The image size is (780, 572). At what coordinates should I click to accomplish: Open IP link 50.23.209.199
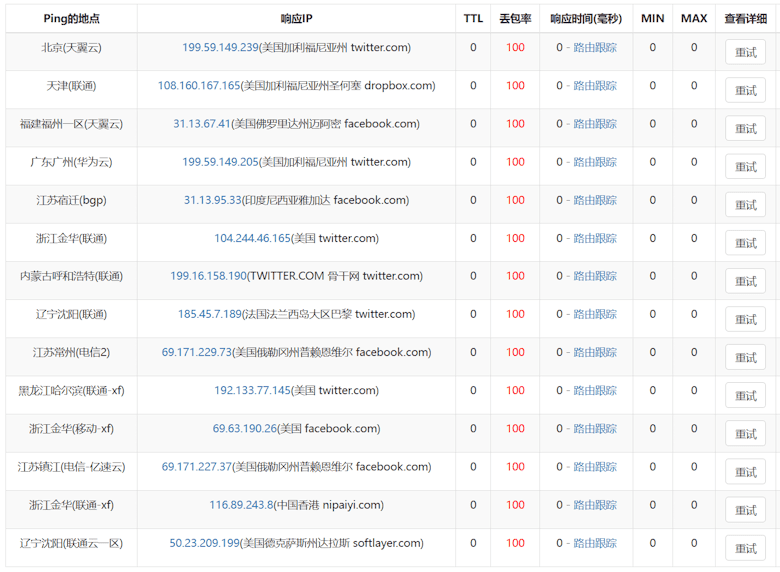[x=204, y=543]
